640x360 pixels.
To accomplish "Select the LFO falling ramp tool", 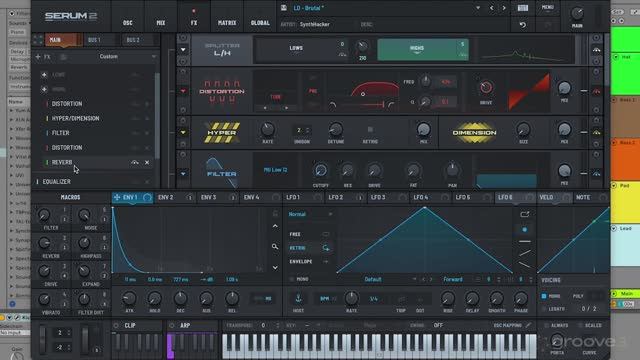I will pos(524,265).
